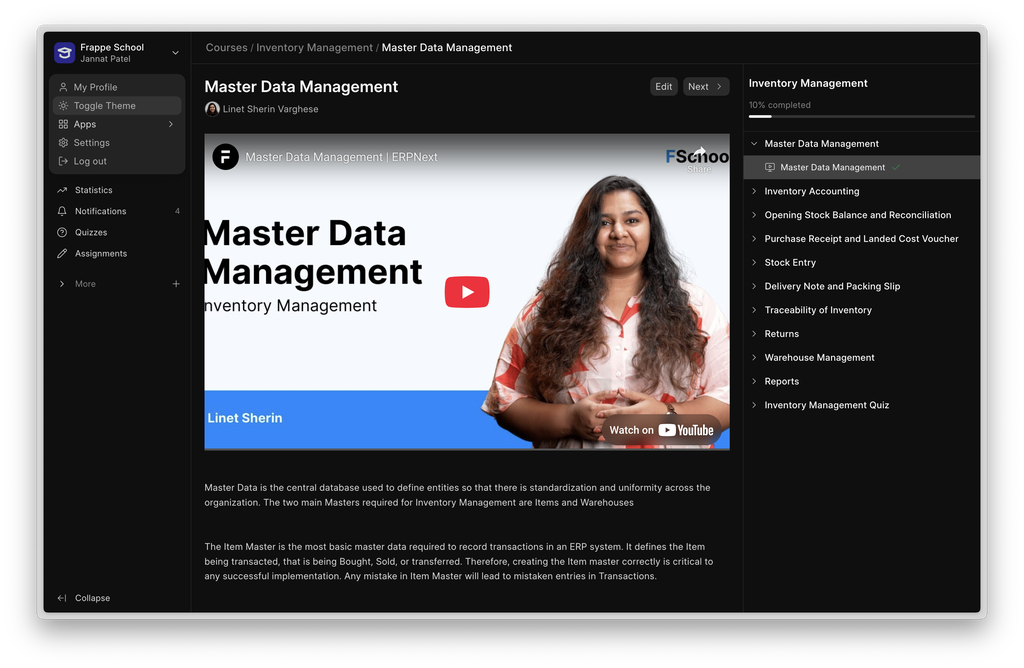1024x668 pixels.
Task: Expand the Warehouse Management chapter
Action: 819,357
